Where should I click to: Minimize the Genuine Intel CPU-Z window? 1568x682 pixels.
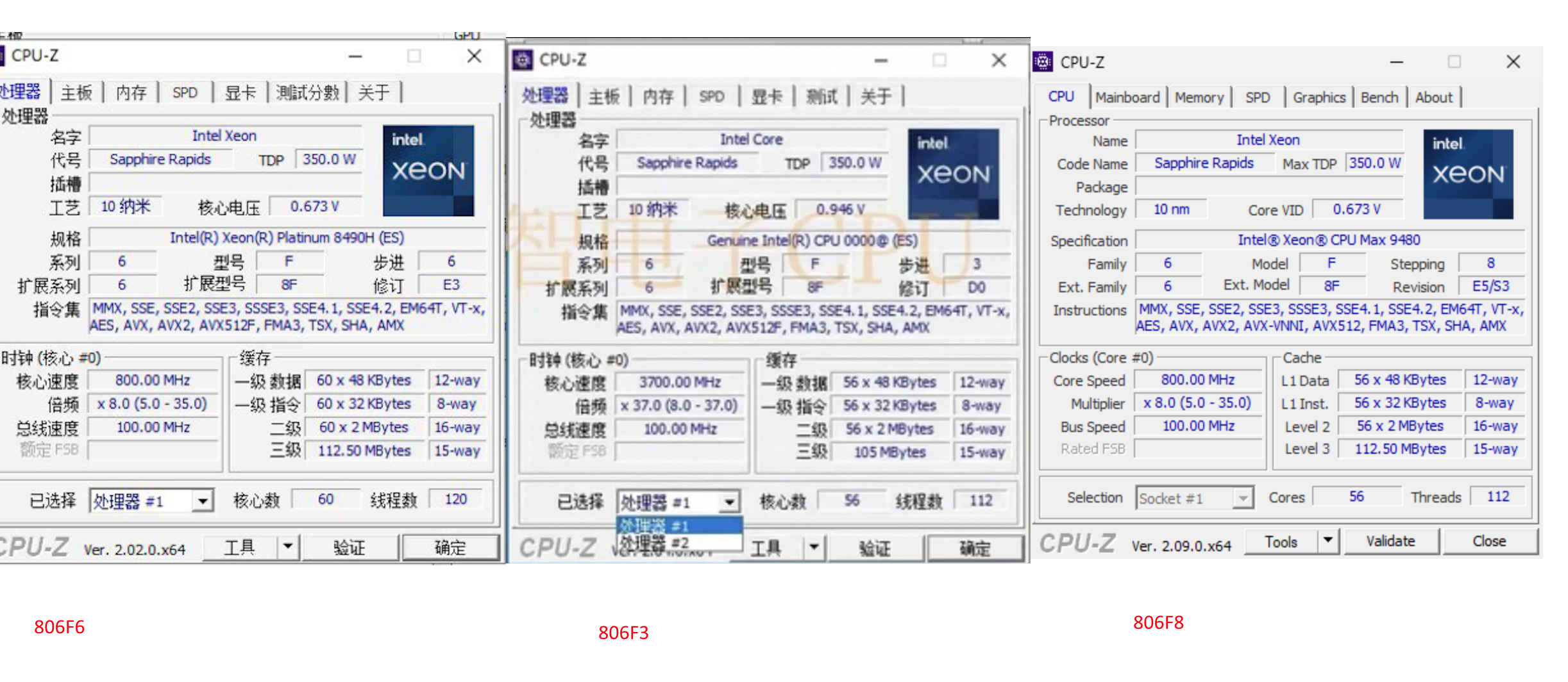point(881,61)
